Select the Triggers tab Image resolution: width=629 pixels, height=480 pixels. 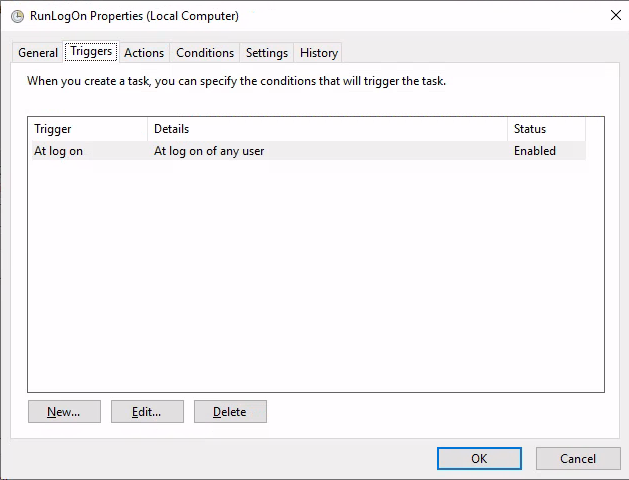click(x=91, y=51)
